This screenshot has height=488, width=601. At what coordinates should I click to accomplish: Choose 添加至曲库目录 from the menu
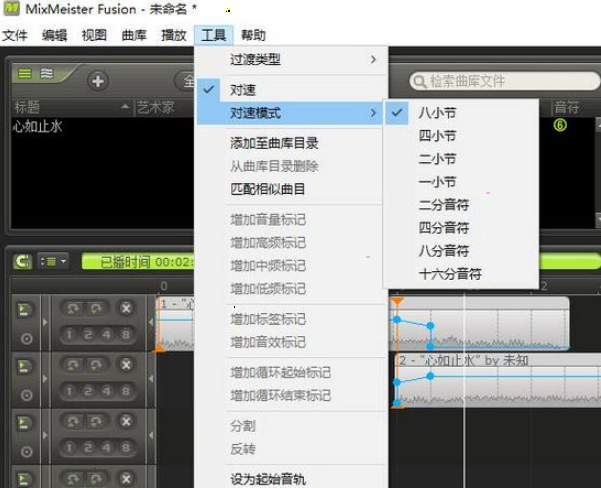[289, 143]
